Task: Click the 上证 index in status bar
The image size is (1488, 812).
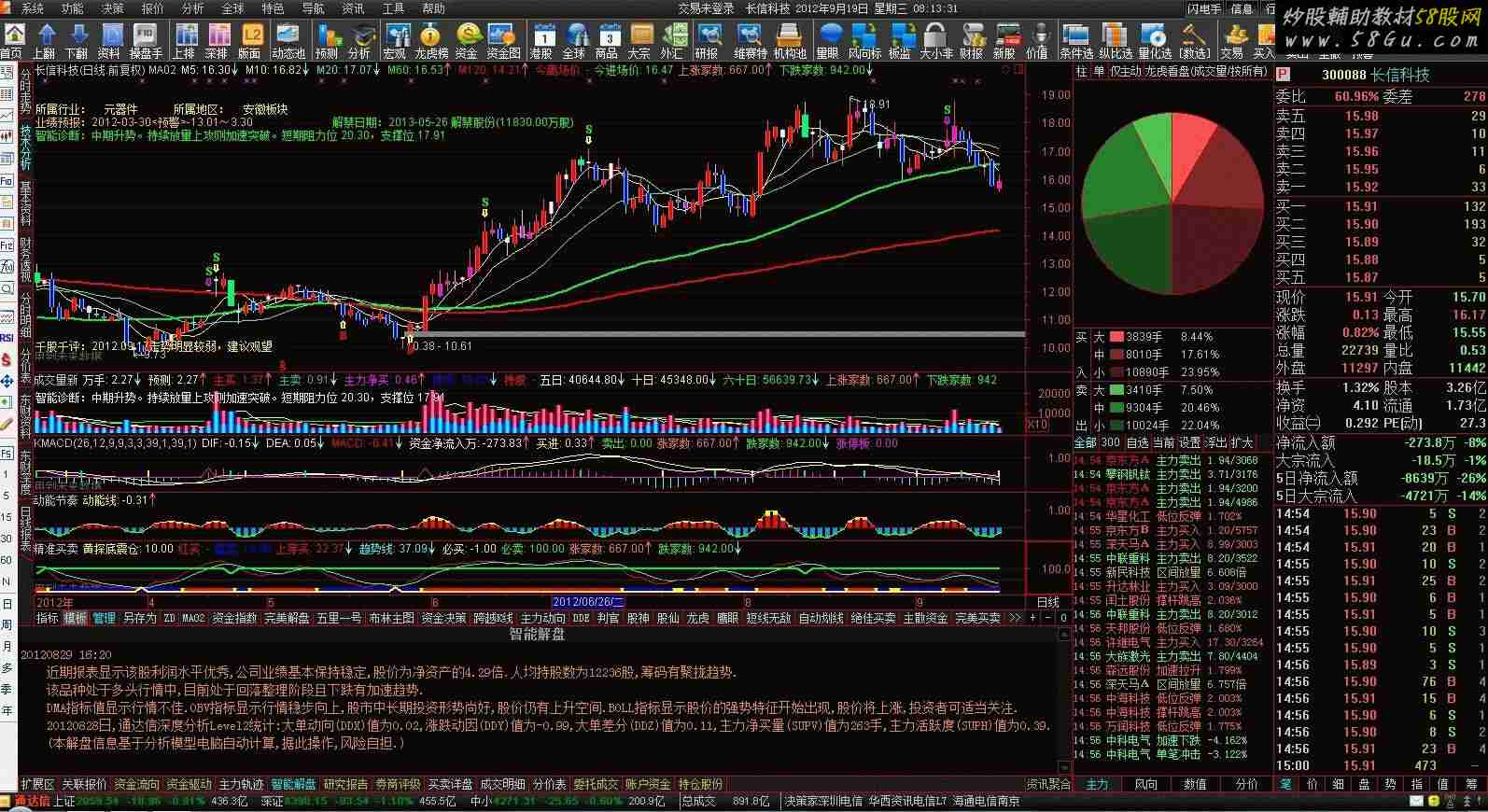Action: 63,802
